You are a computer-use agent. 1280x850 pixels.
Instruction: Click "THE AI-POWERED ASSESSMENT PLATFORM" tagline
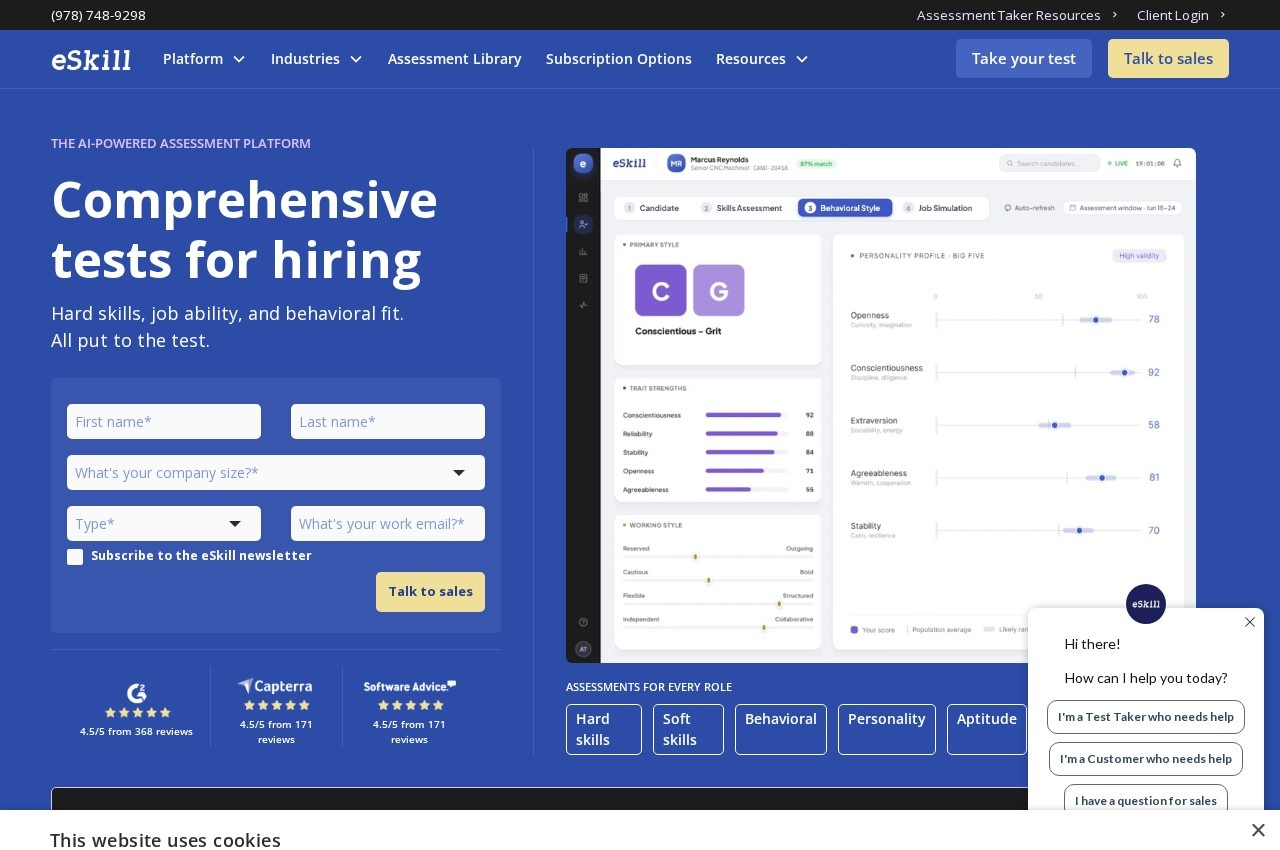pos(181,143)
